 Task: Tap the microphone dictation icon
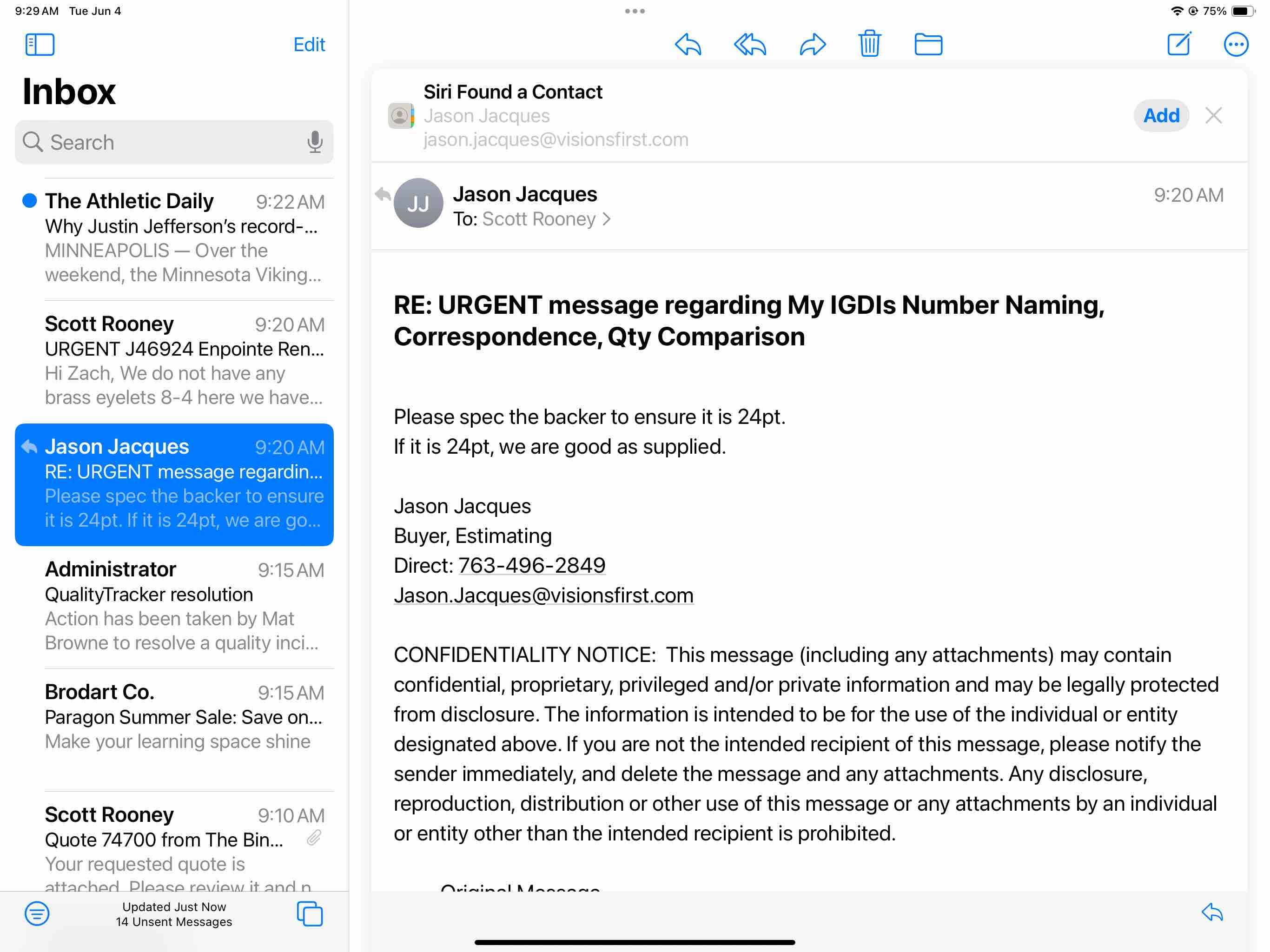click(x=315, y=142)
